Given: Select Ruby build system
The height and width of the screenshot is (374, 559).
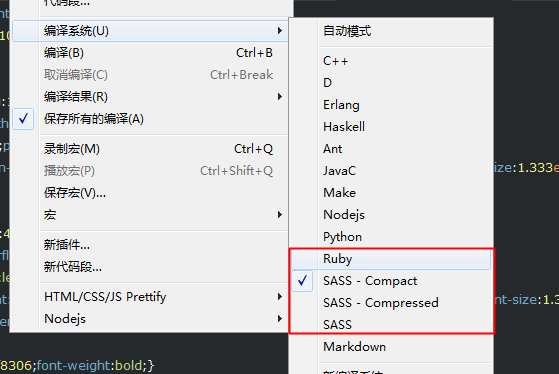Looking at the screenshot, I should [391, 259].
